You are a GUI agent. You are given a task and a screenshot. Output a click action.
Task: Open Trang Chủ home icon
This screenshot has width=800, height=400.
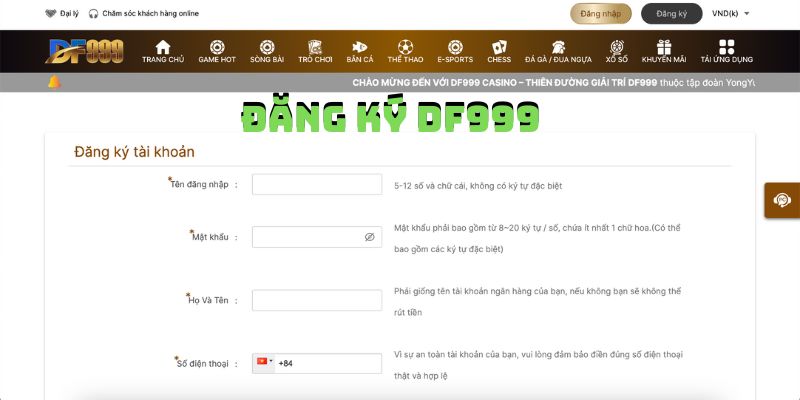tap(163, 47)
